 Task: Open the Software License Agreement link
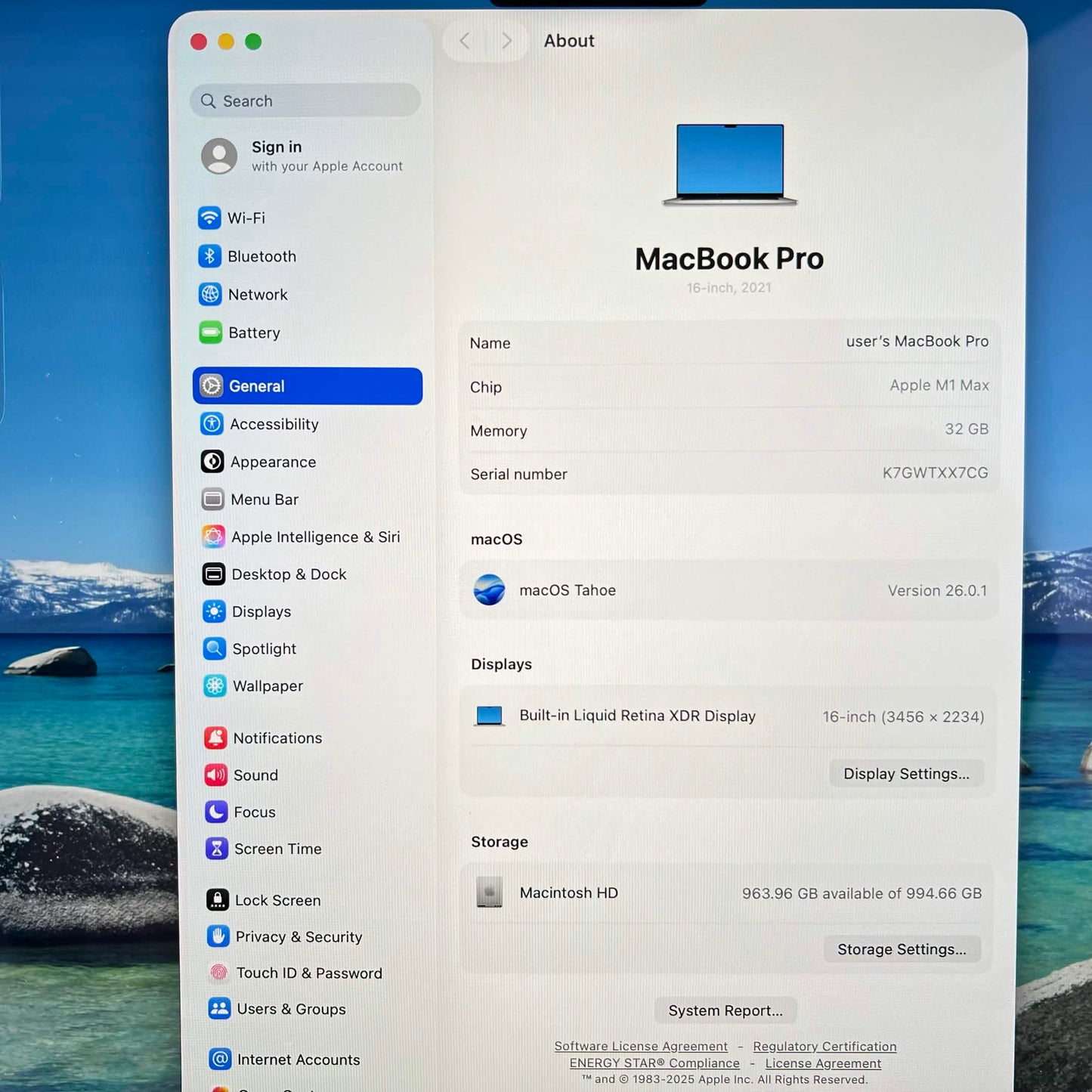tap(641, 1046)
